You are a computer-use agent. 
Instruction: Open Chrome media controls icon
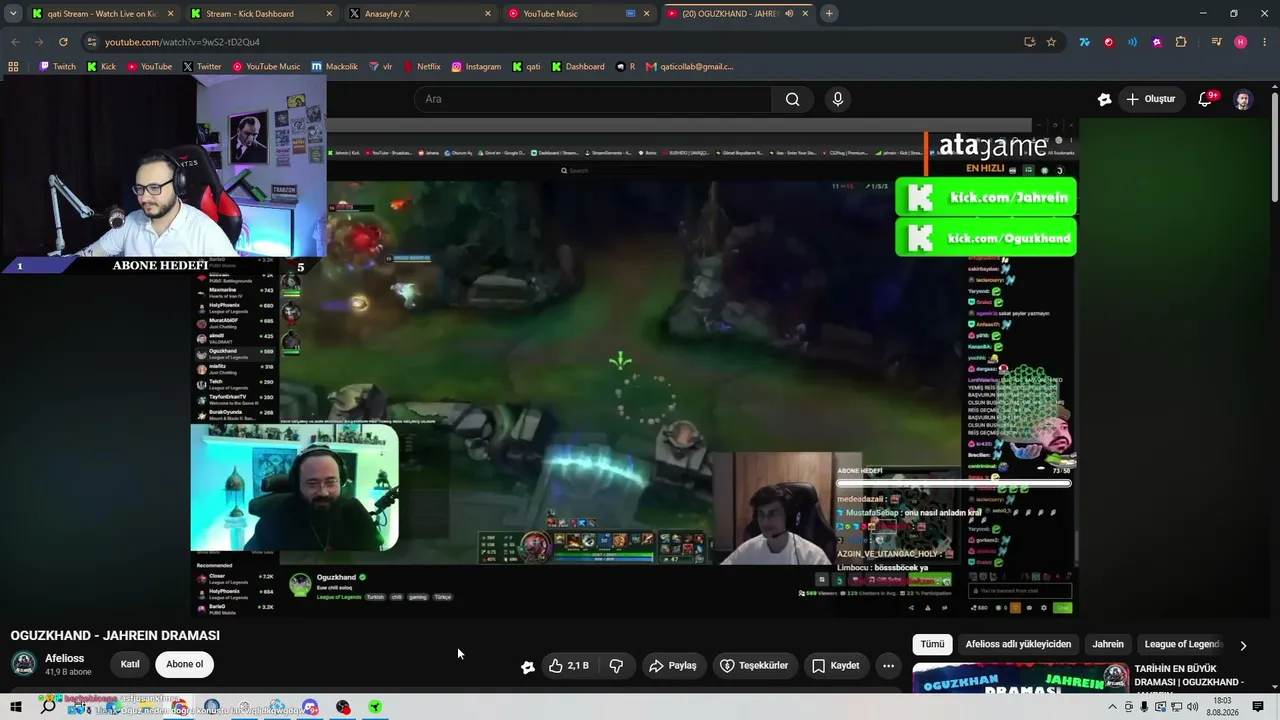(1216, 42)
